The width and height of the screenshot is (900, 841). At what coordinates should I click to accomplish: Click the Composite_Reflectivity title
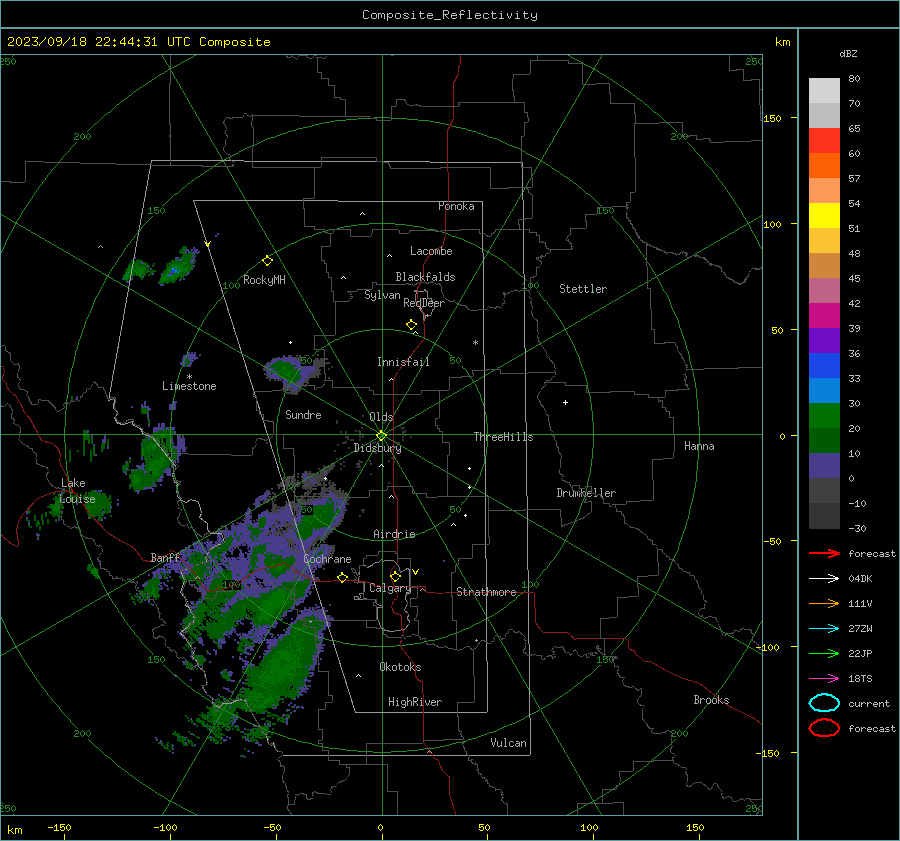(x=450, y=15)
